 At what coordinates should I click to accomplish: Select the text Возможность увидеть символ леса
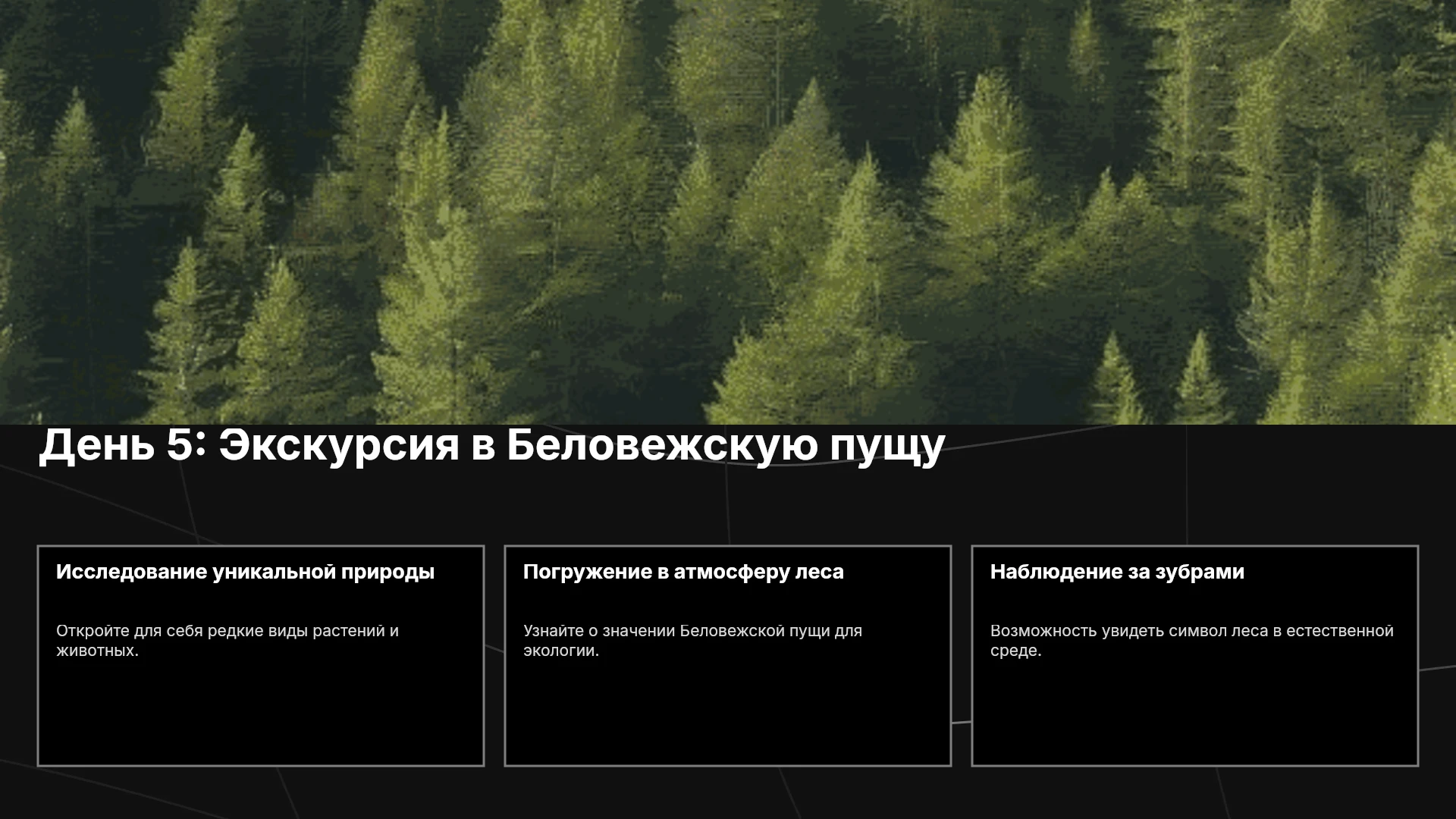point(1192,641)
